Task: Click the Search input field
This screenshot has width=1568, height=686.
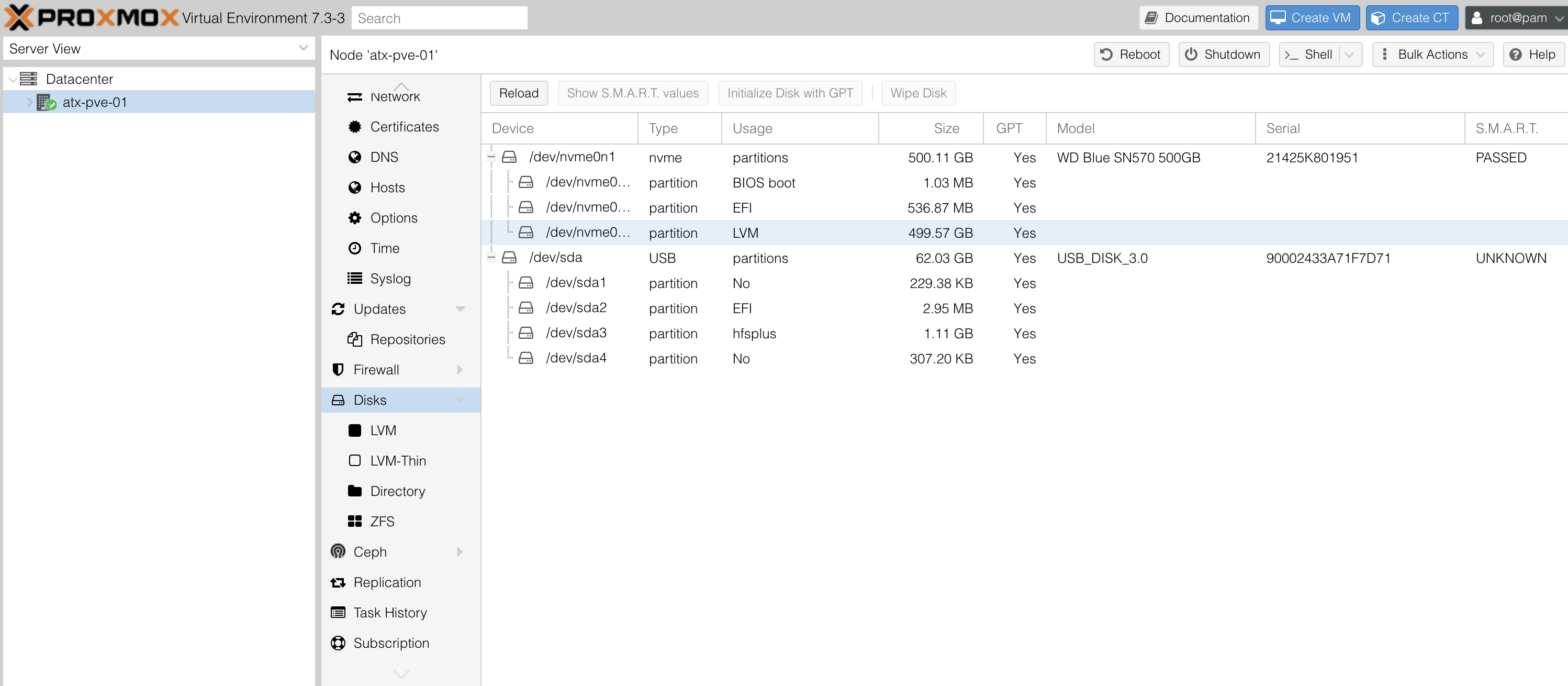Action: [x=439, y=18]
